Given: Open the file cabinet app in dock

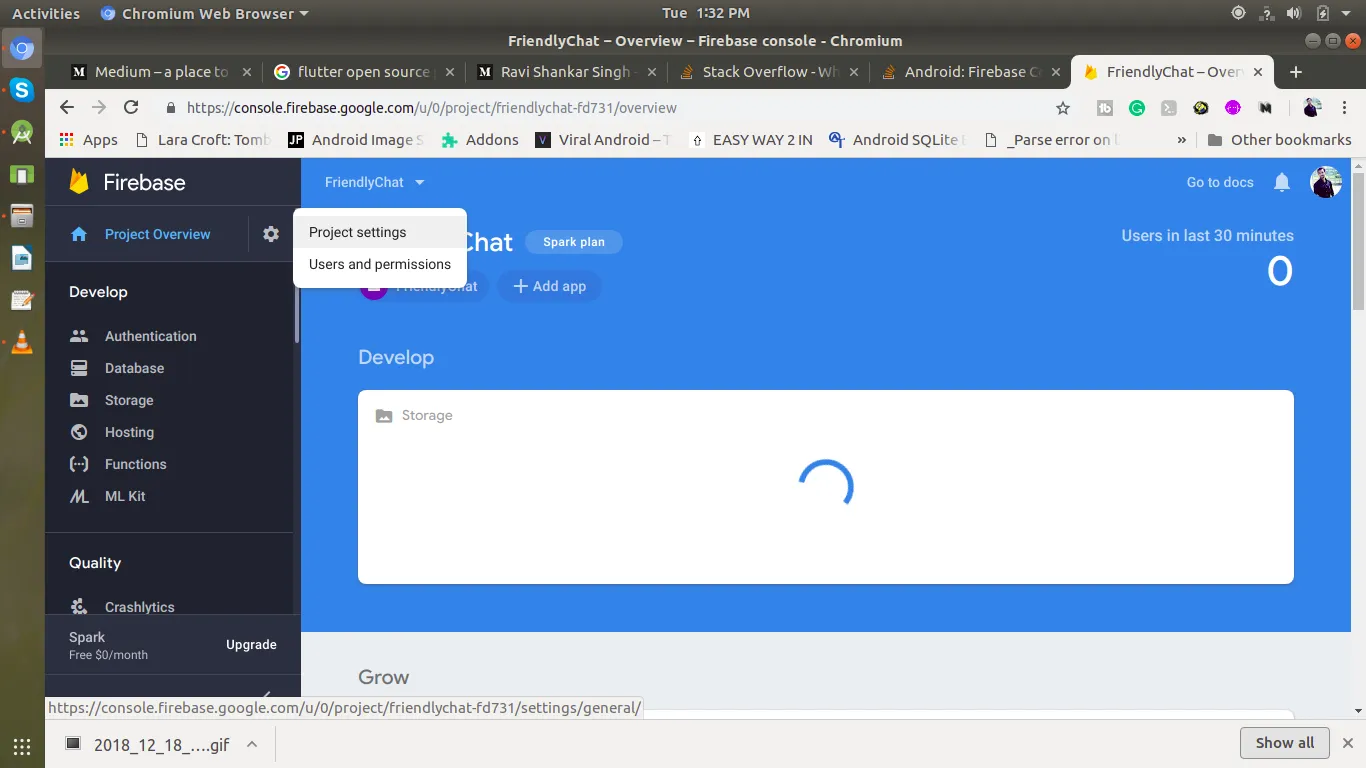Looking at the screenshot, I should 22,216.
